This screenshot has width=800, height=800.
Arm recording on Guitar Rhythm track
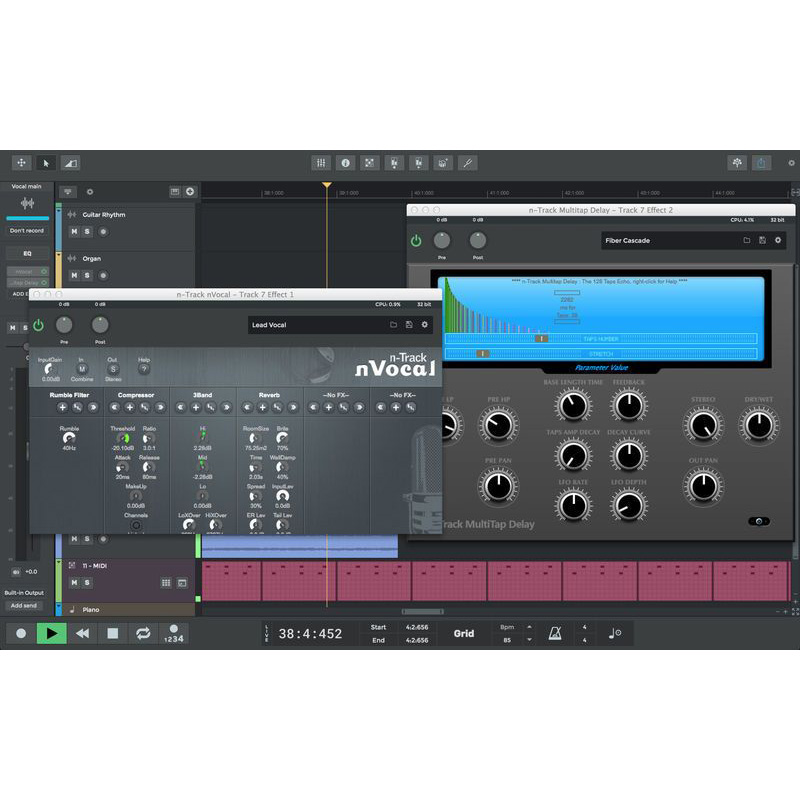click(x=103, y=232)
